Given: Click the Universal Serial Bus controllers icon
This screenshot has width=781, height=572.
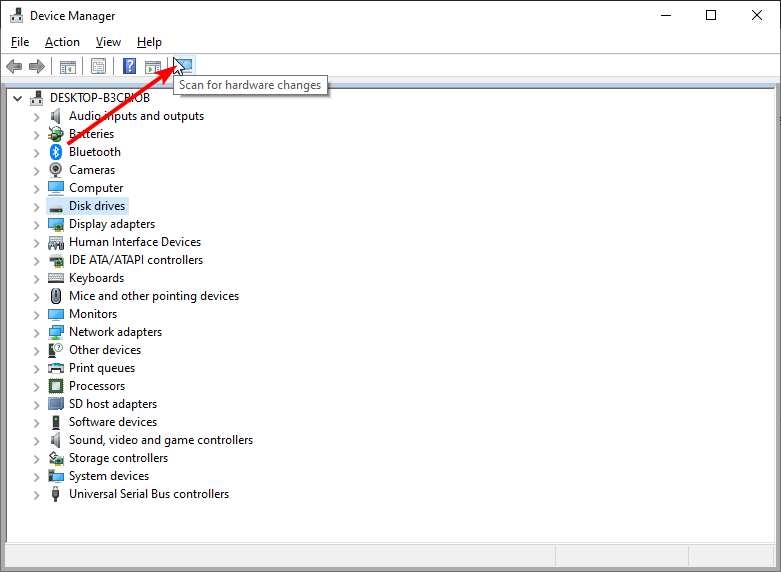Looking at the screenshot, I should [x=56, y=494].
